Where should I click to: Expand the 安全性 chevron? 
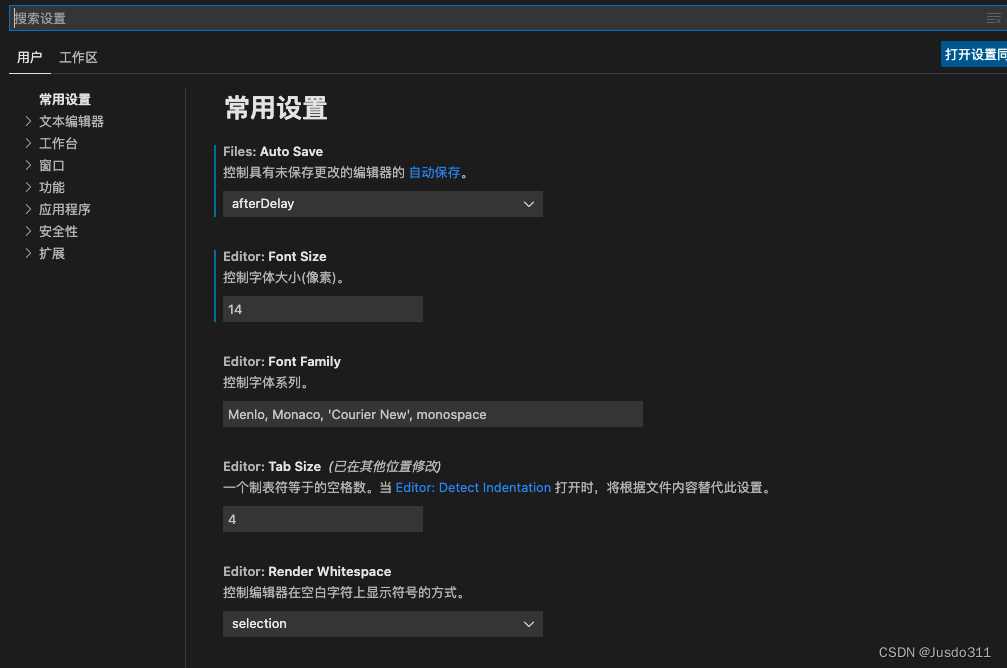28,231
